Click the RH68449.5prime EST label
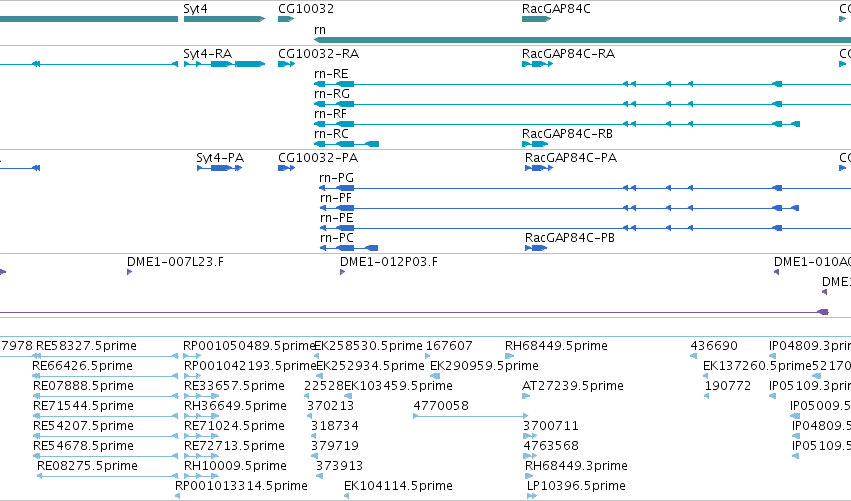Screen dimensions: 851x501 (x=556, y=346)
